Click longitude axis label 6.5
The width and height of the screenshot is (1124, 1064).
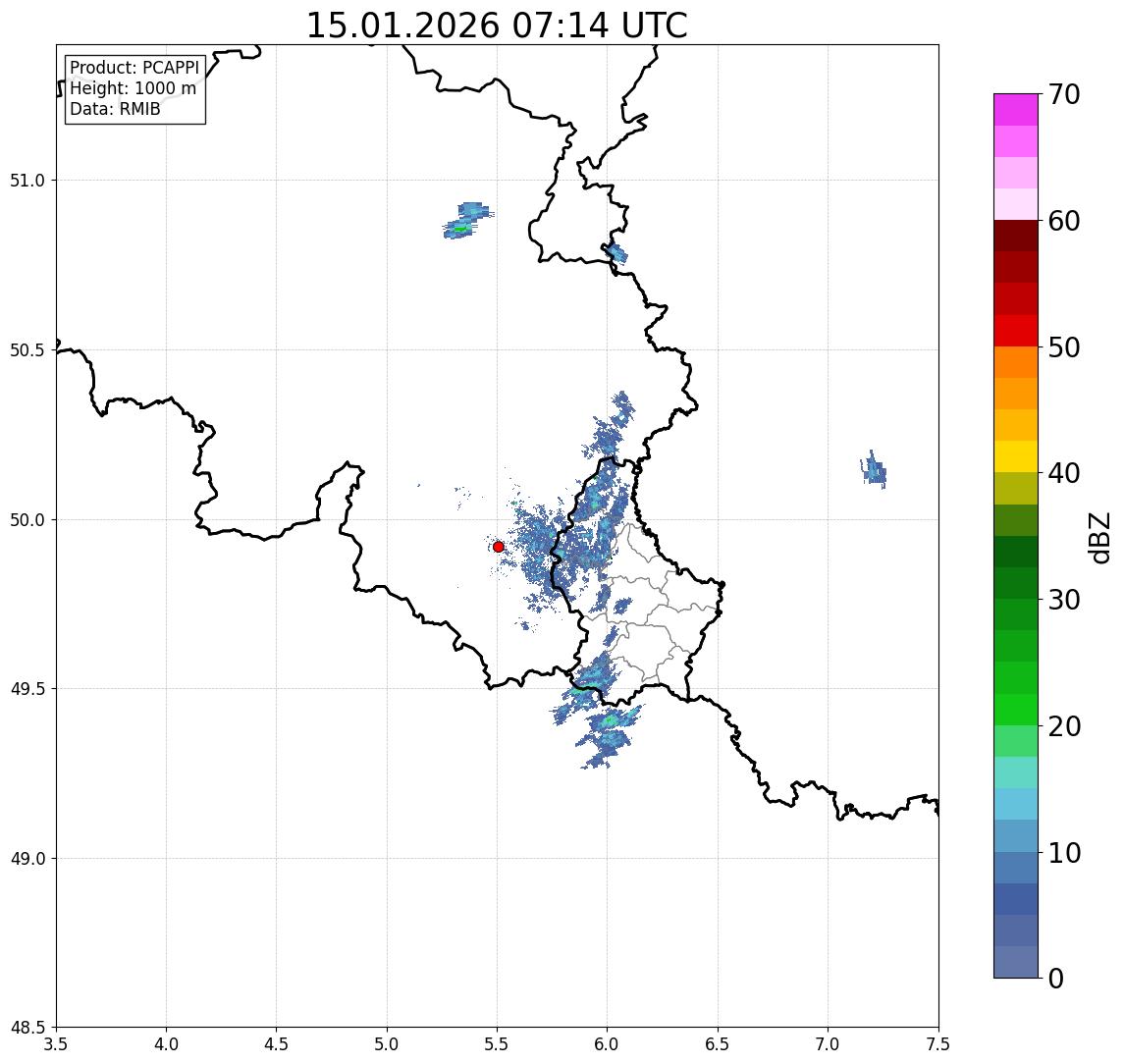718,1044
